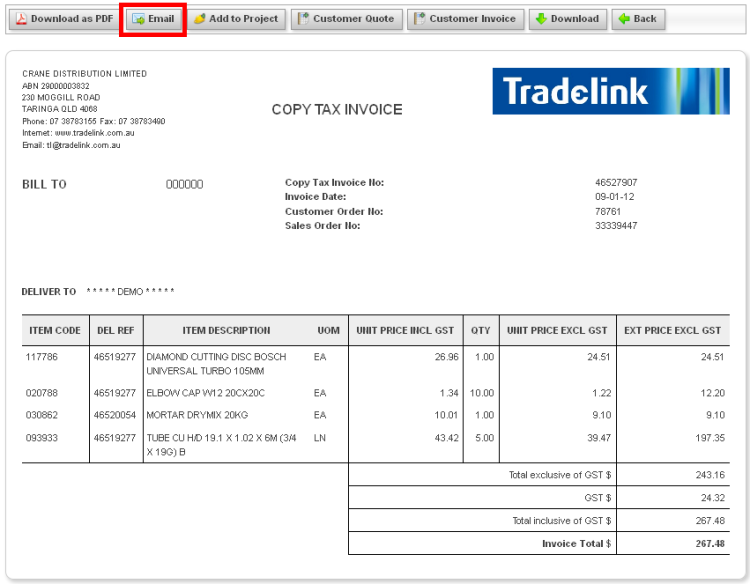Select the ABN 29000003832 line
The height and width of the screenshot is (584, 750).
tap(55, 86)
